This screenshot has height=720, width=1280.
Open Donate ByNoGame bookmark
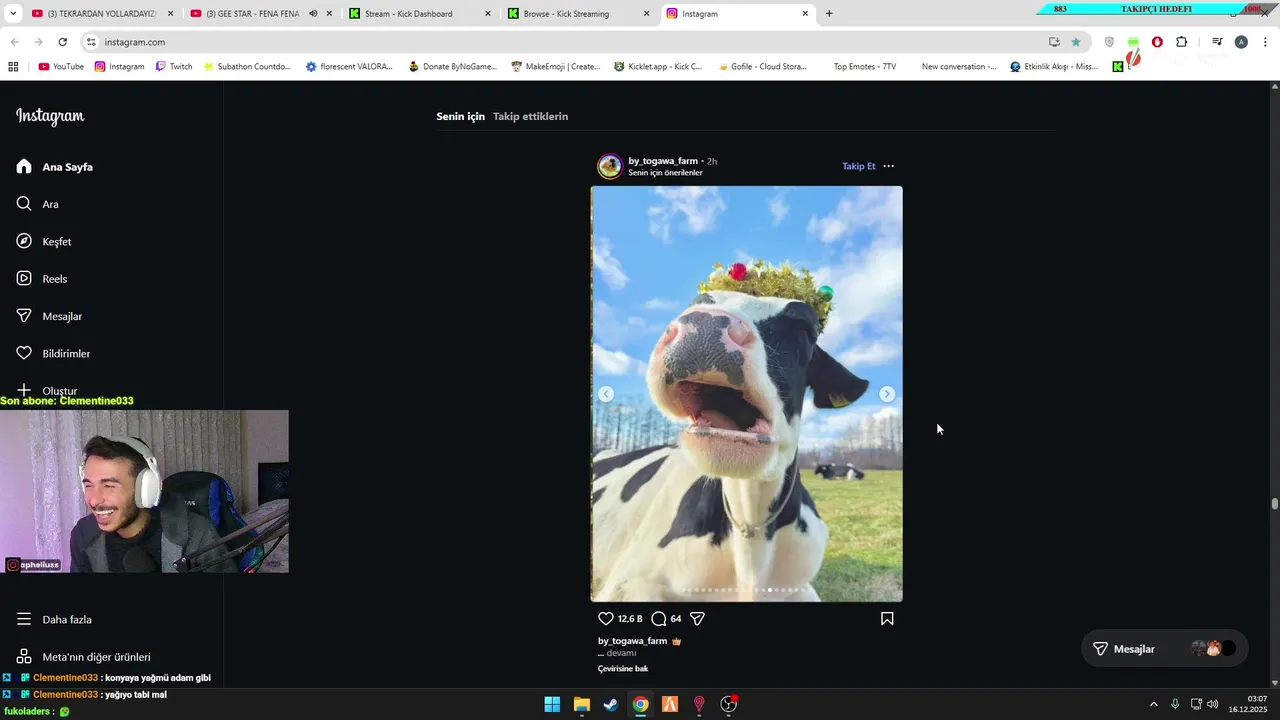[x=452, y=67]
